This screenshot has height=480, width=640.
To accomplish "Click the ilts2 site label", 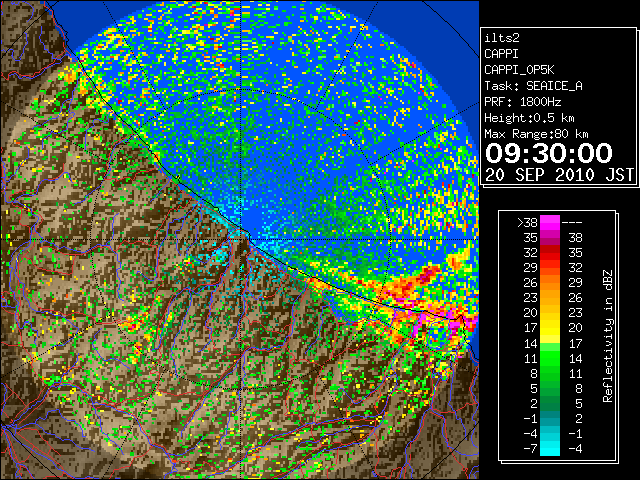I will click(502, 38).
